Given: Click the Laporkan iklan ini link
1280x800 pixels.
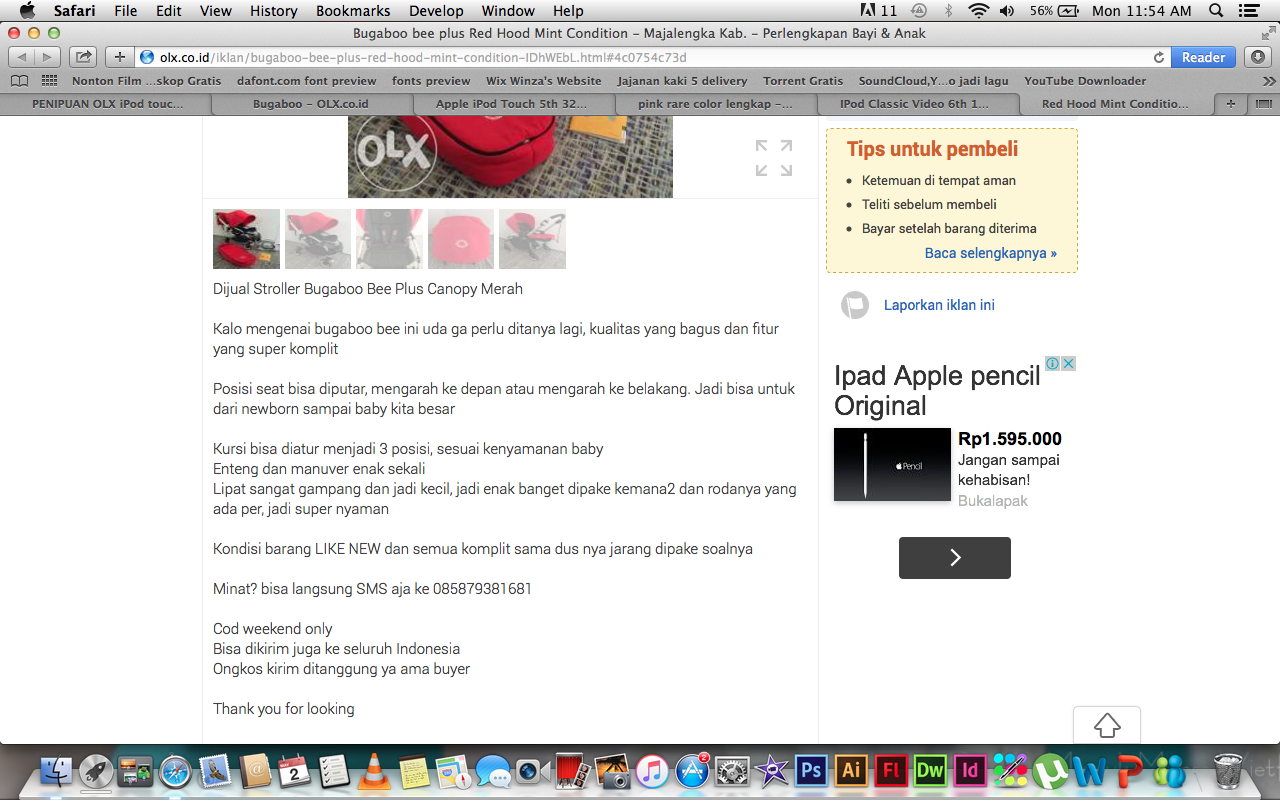Looking at the screenshot, I should click(x=939, y=305).
